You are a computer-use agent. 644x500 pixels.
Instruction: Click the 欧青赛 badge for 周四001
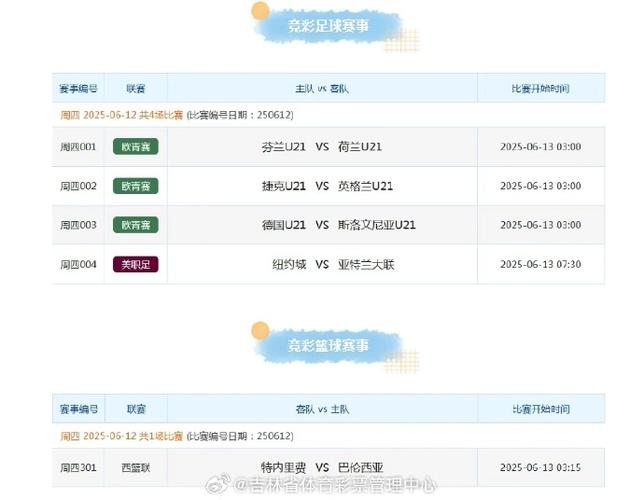(x=136, y=147)
